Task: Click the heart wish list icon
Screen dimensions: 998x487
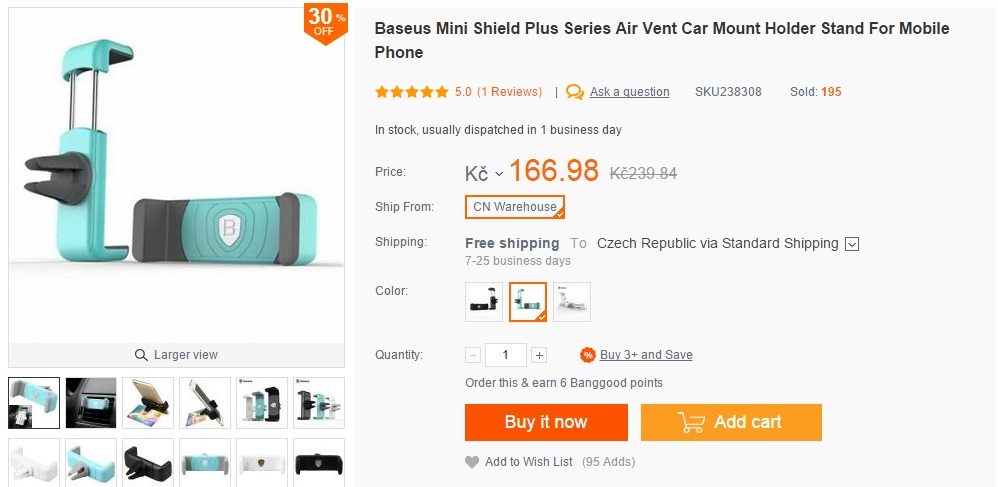Action: point(472,462)
